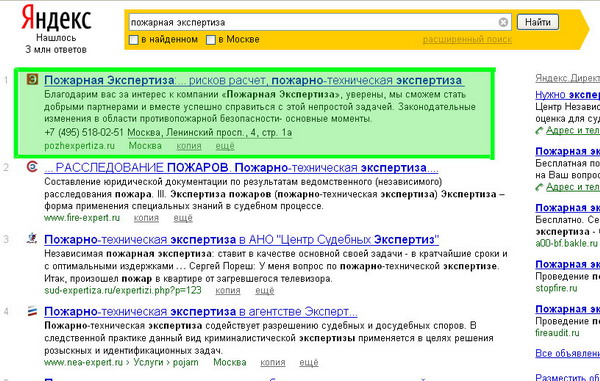Open sud-expertiza.ru/expertizi.php?p=123 URL

pyautogui.click(x=123, y=290)
